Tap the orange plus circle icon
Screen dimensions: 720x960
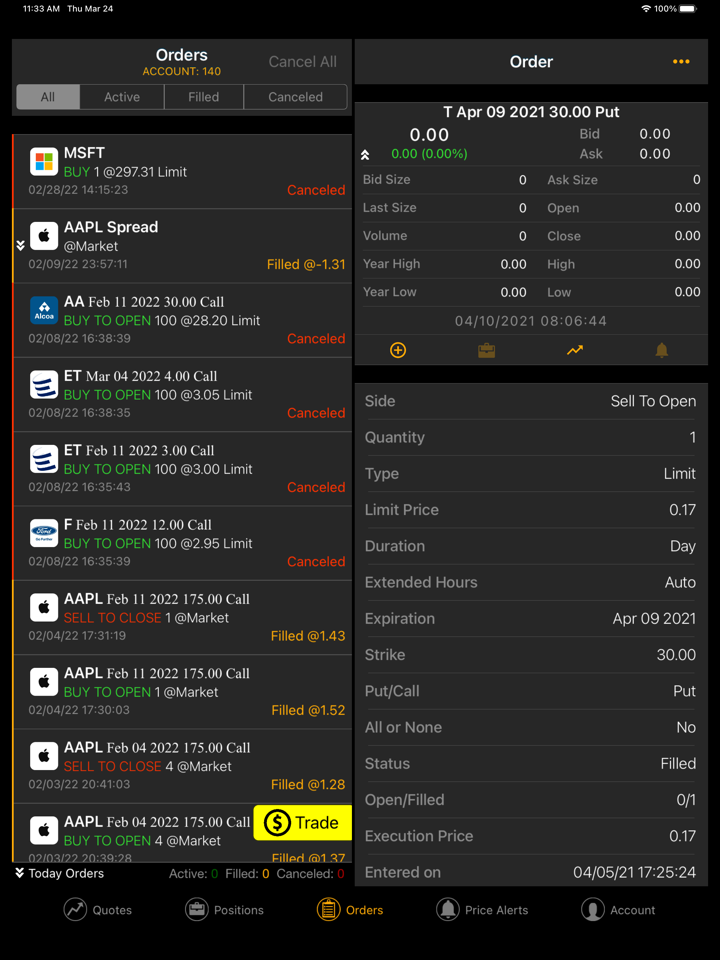click(398, 350)
